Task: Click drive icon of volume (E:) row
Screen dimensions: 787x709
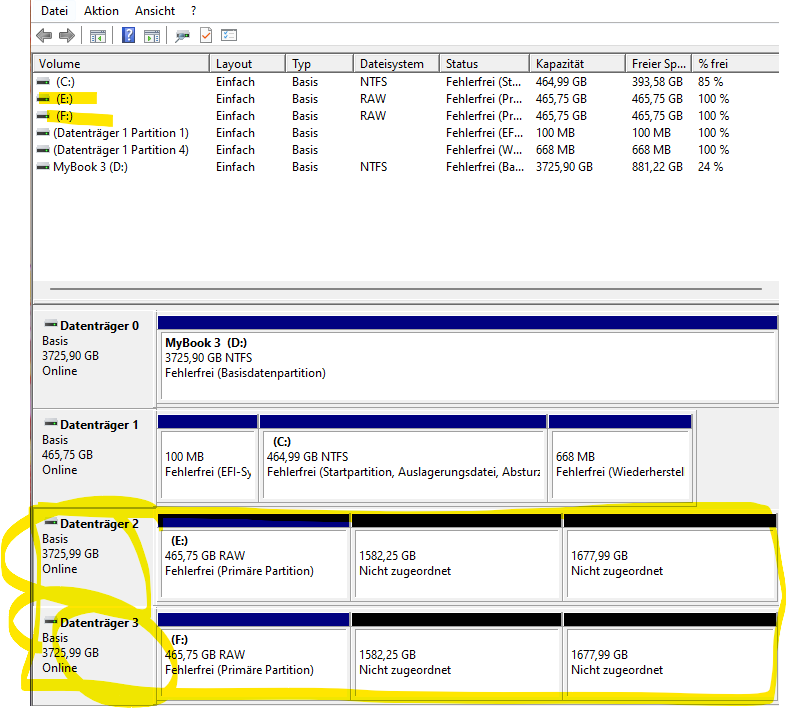Action: tap(44, 98)
